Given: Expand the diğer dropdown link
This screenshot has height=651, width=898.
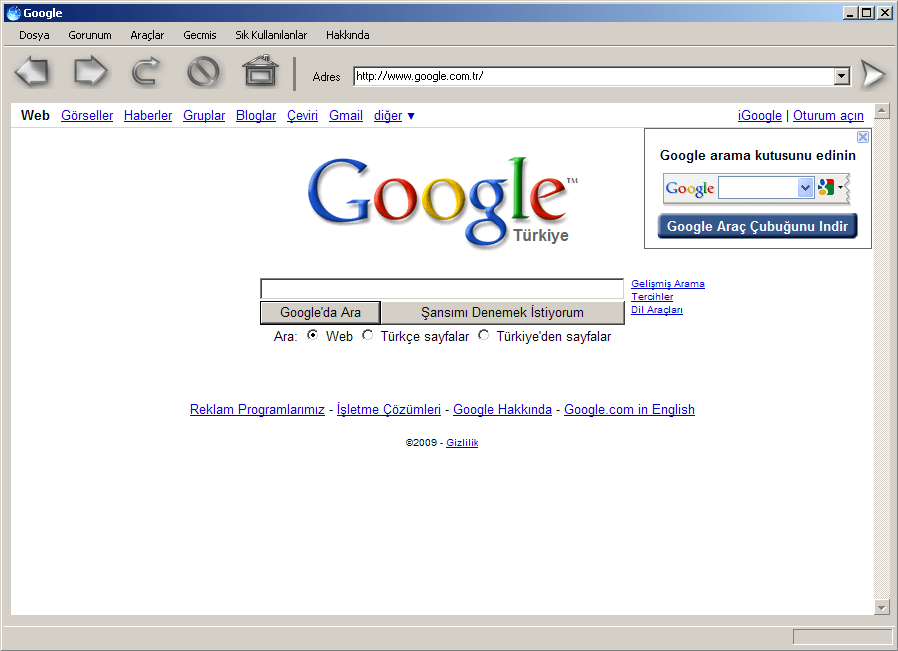Looking at the screenshot, I should tap(394, 116).
